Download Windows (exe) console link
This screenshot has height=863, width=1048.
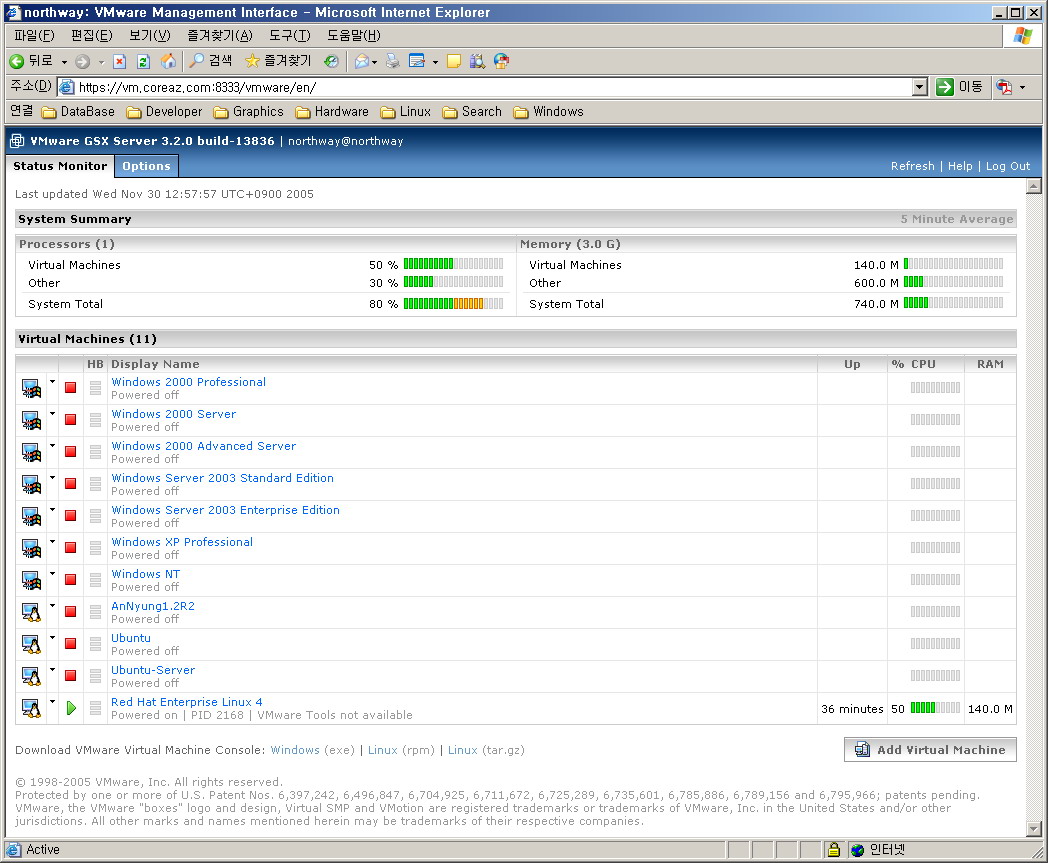[295, 750]
